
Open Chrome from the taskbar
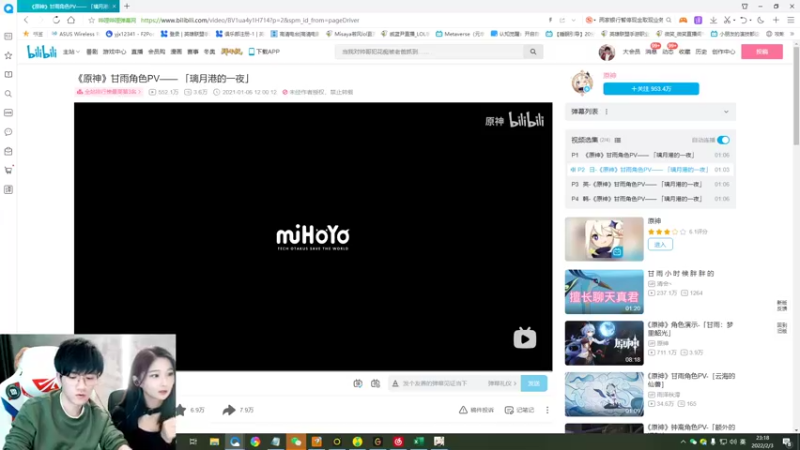255,441
